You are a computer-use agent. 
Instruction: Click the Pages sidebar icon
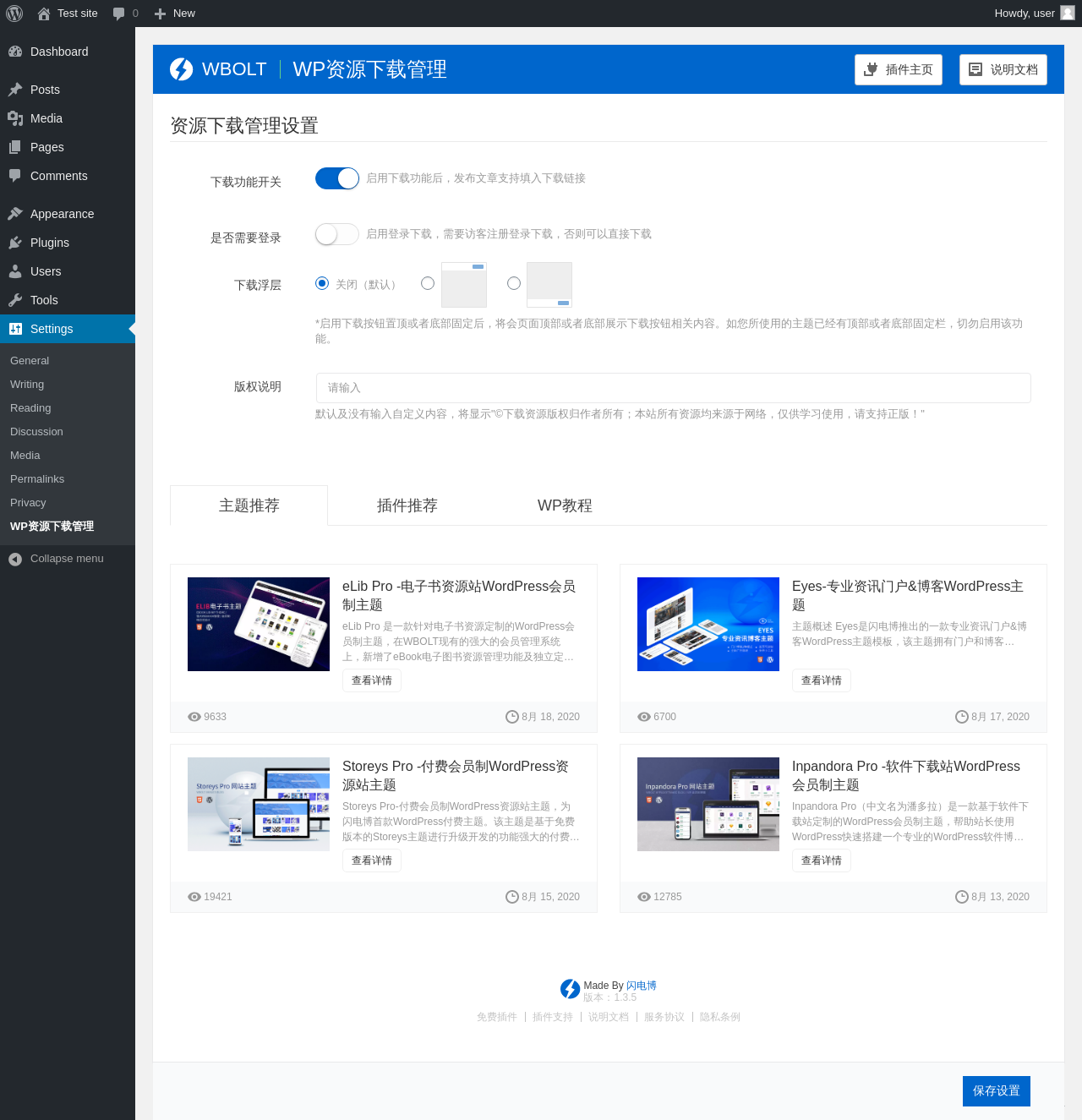click(x=15, y=147)
